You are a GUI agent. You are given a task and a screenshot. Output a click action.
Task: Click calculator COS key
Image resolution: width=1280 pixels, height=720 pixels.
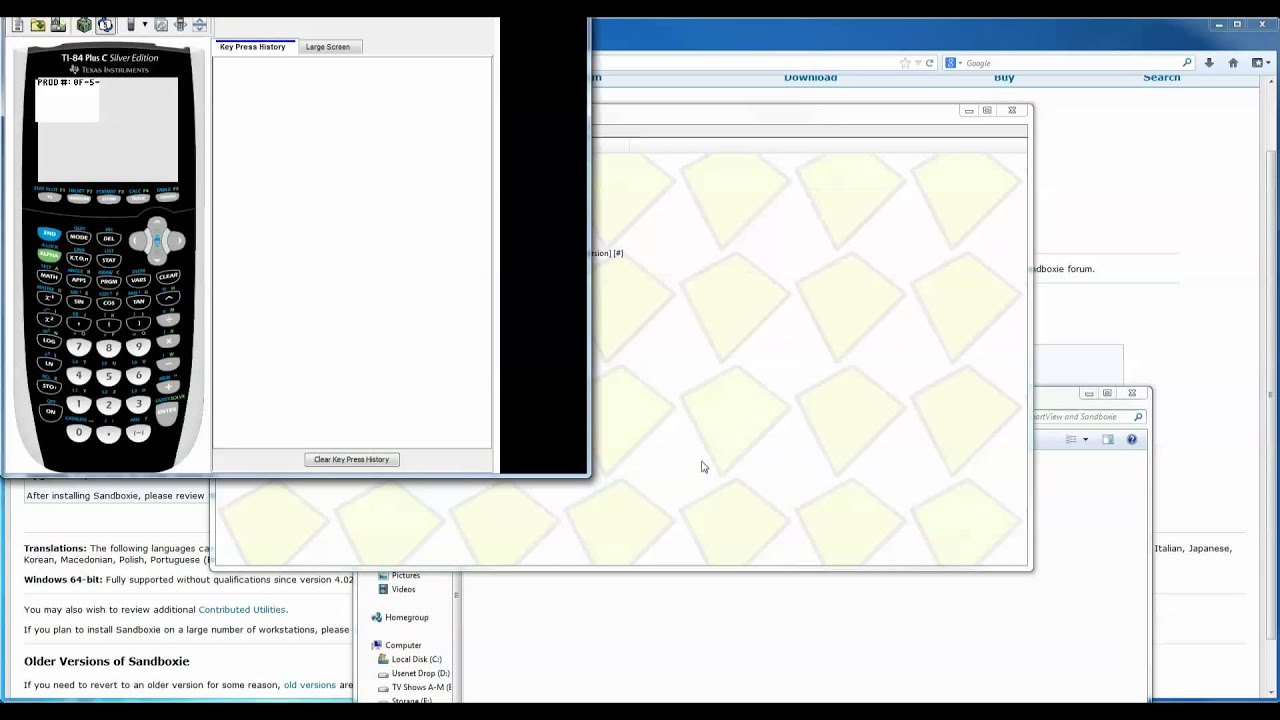[x=109, y=303]
